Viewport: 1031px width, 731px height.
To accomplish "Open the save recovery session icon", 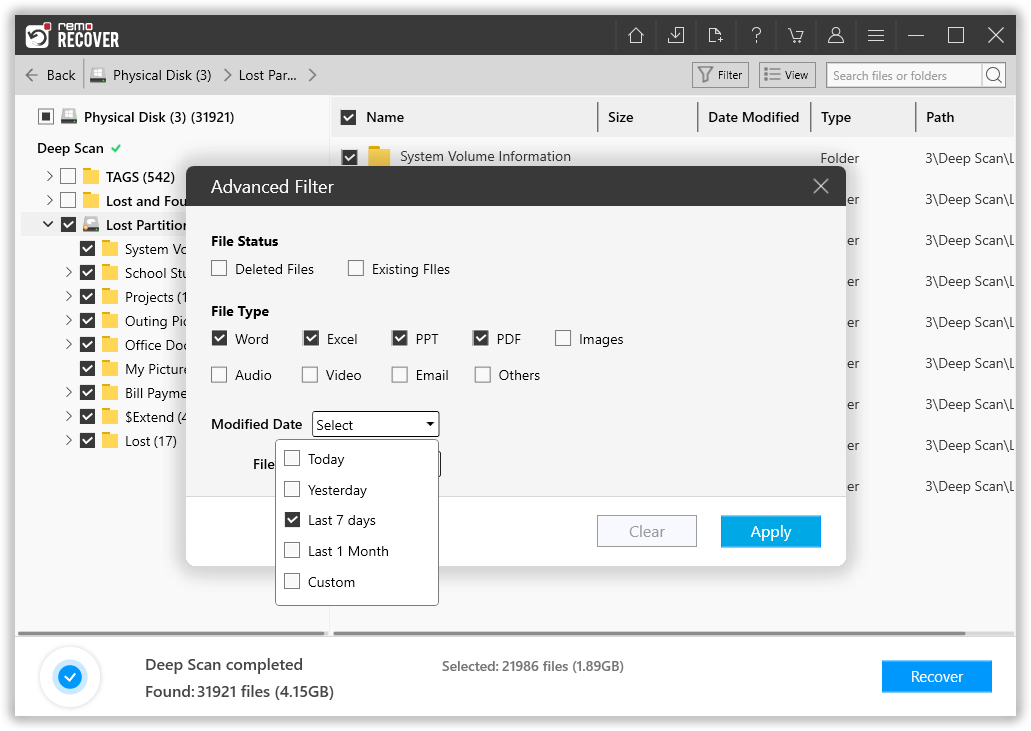I will [675, 34].
